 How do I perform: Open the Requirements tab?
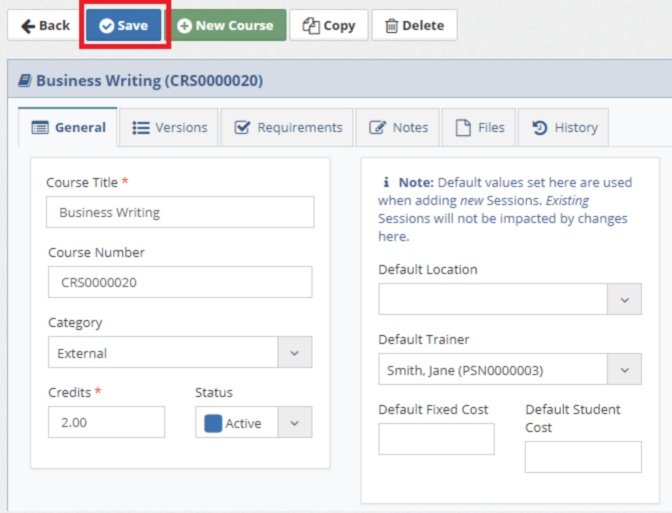pyautogui.click(x=288, y=127)
